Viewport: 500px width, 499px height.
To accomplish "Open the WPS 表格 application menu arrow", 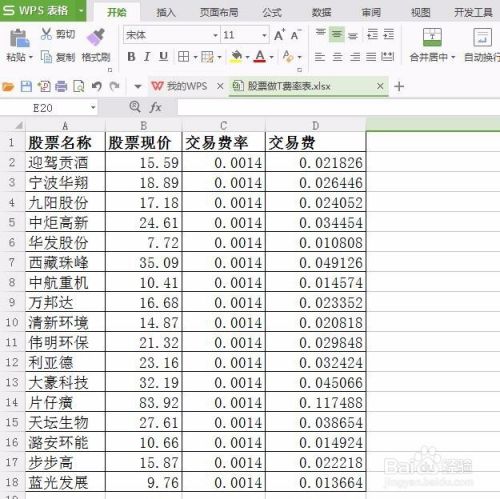I will (x=81, y=11).
